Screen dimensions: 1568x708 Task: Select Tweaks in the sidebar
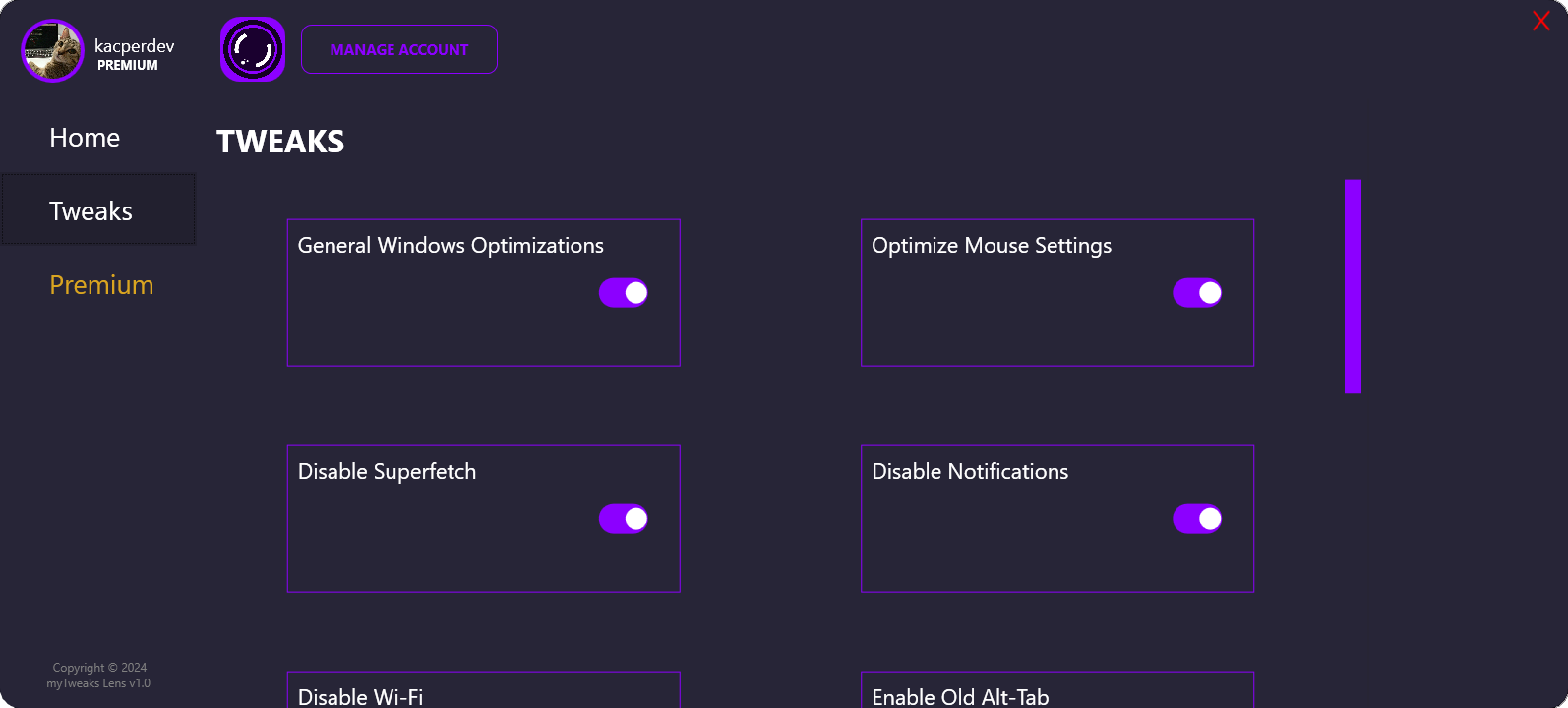coord(91,210)
